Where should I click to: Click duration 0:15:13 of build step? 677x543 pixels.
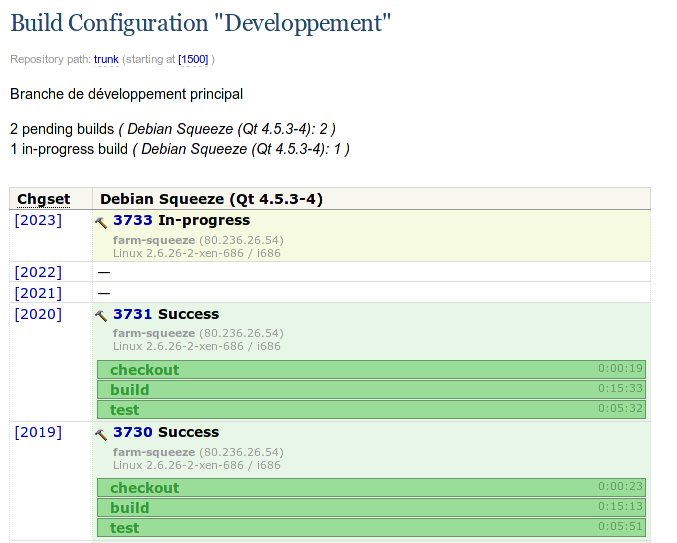[x=620, y=506]
